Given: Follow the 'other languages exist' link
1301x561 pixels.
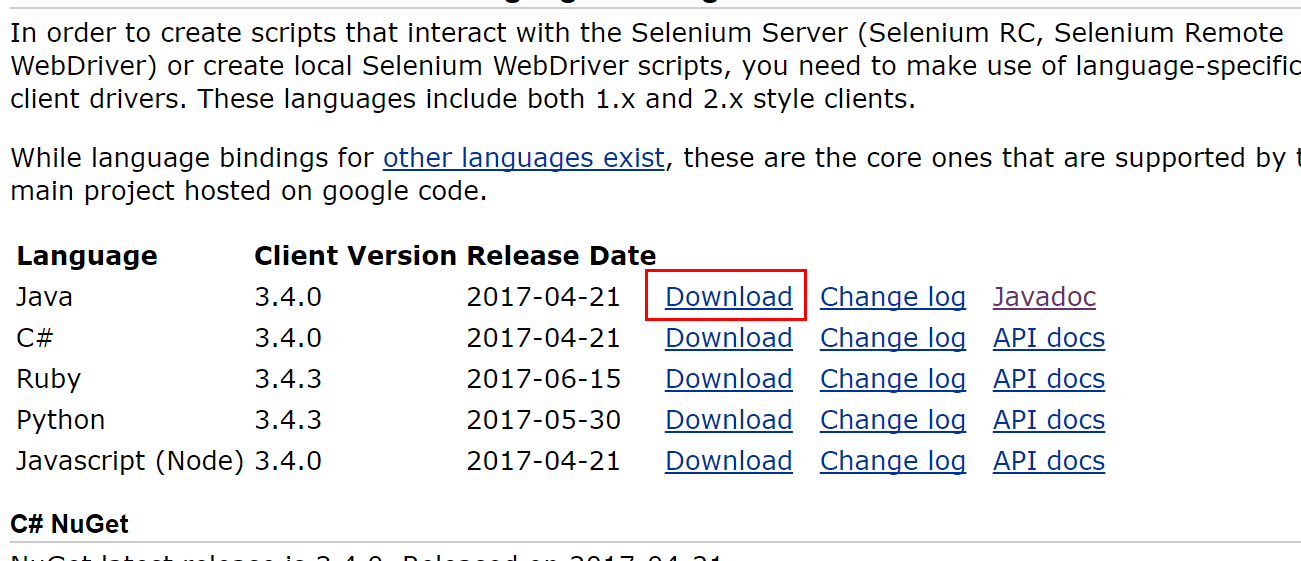Looking at the screenshot, I should [x=523, y=158].
